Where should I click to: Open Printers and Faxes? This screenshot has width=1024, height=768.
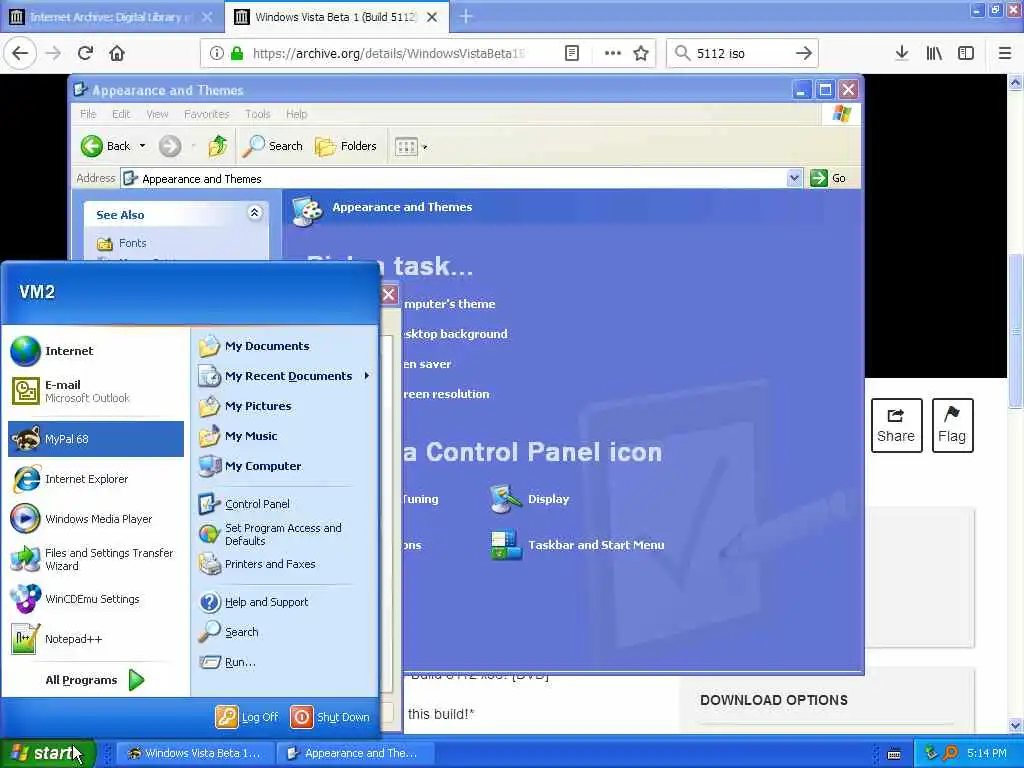pyautogui.click(x=285, y=564)
